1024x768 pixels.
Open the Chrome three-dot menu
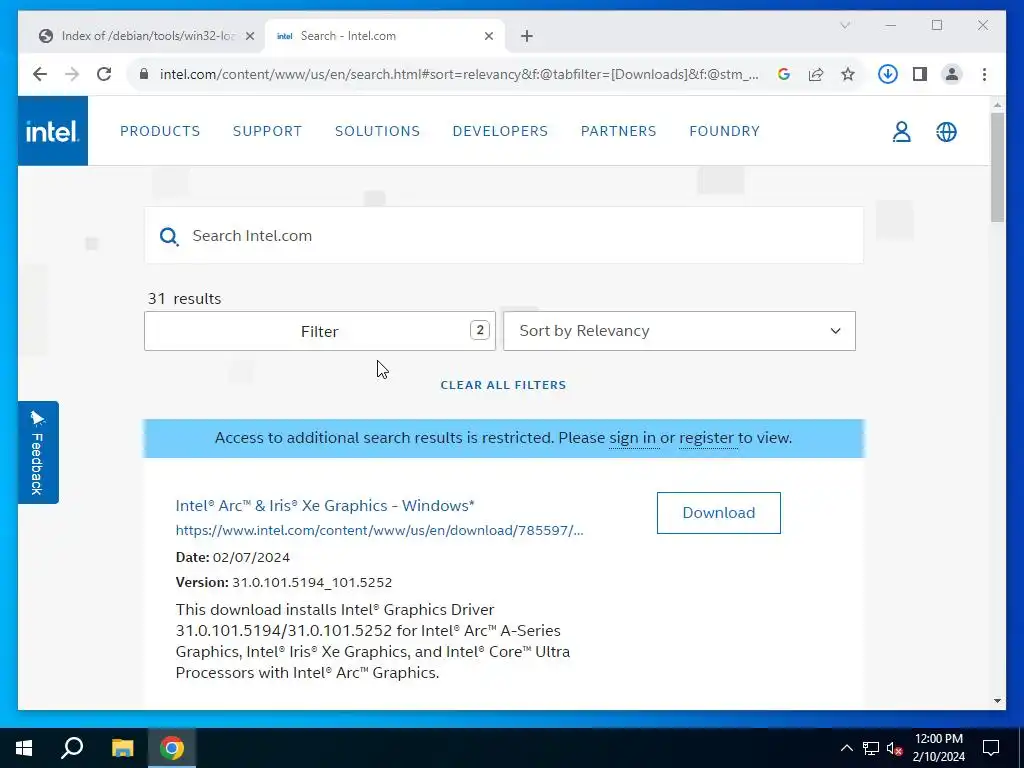tap(984, 74)
